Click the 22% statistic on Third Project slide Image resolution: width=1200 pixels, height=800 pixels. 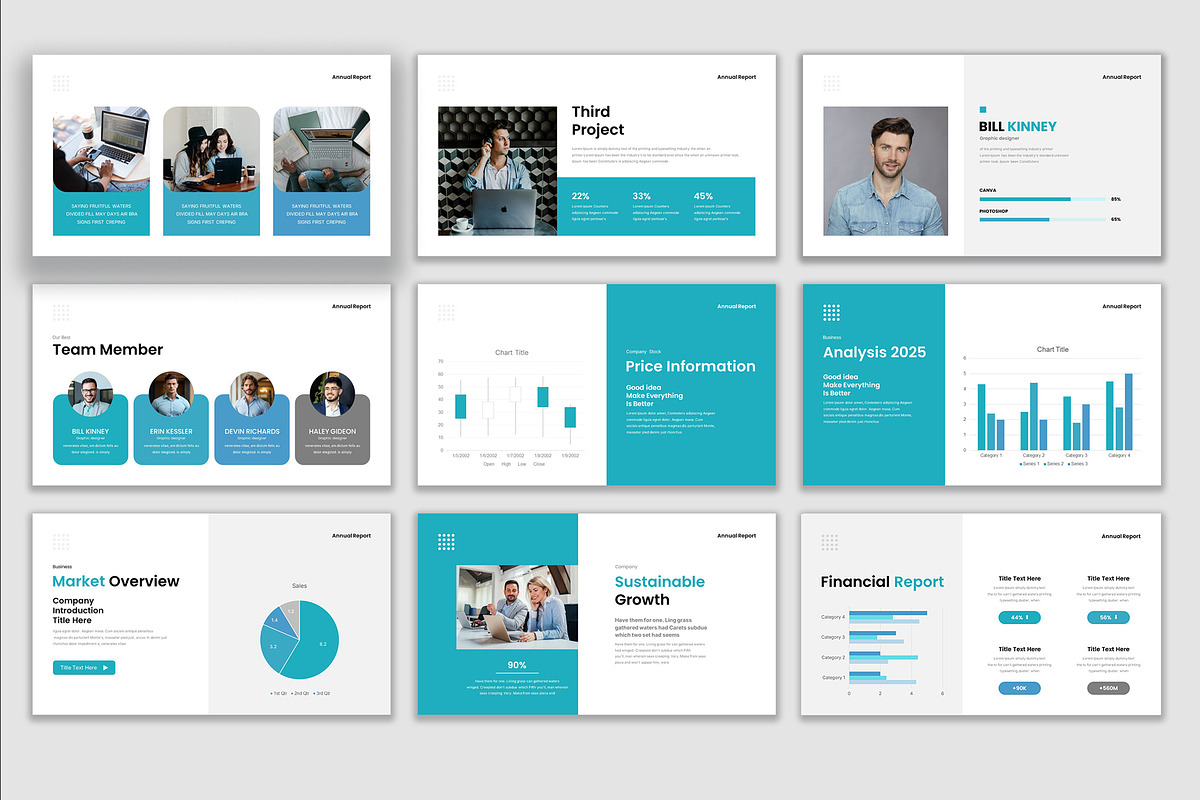[x=580, y=196]
